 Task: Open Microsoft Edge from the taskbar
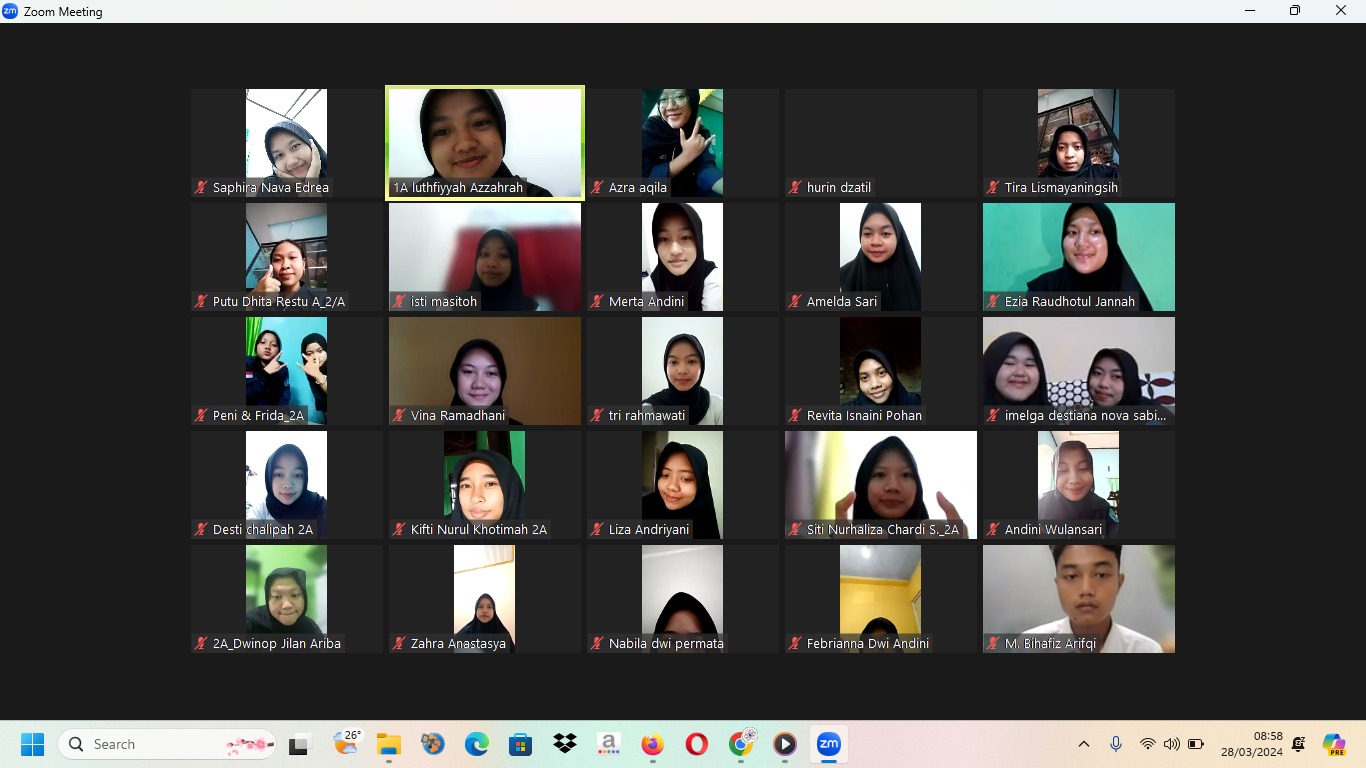point(476,744)
